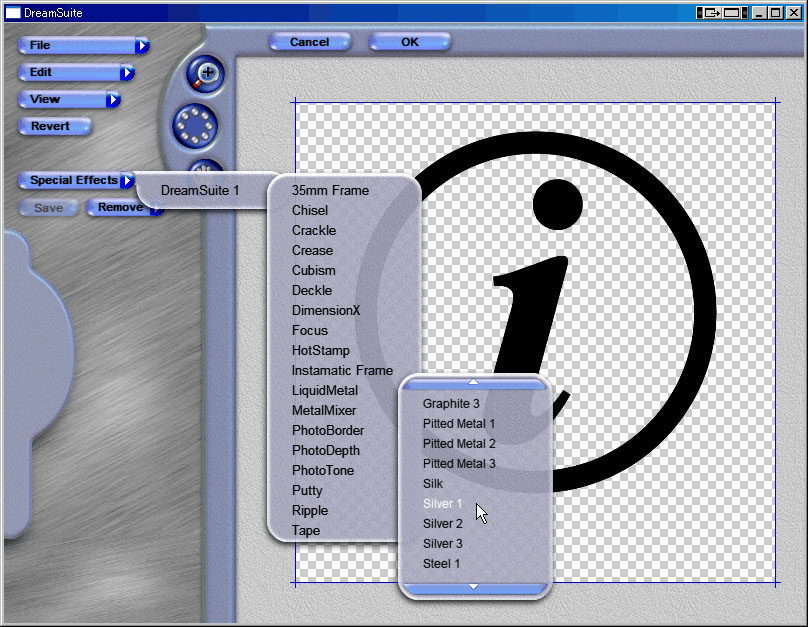The image size is (808, 627).
Task: Open the MetalMixer effect entry
Action: click(324, 411)
